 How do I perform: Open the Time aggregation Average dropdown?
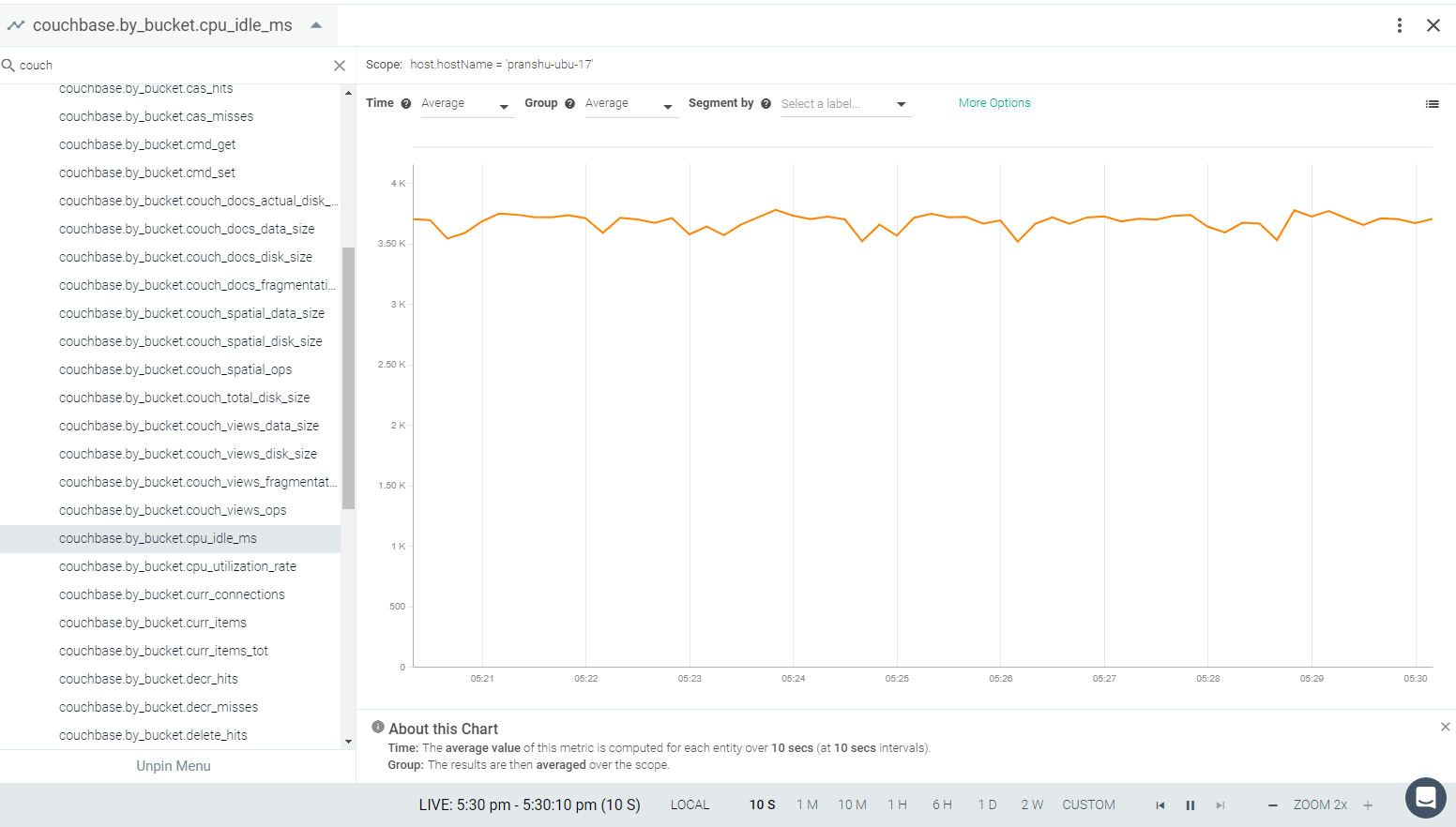(x=466, y=104)
